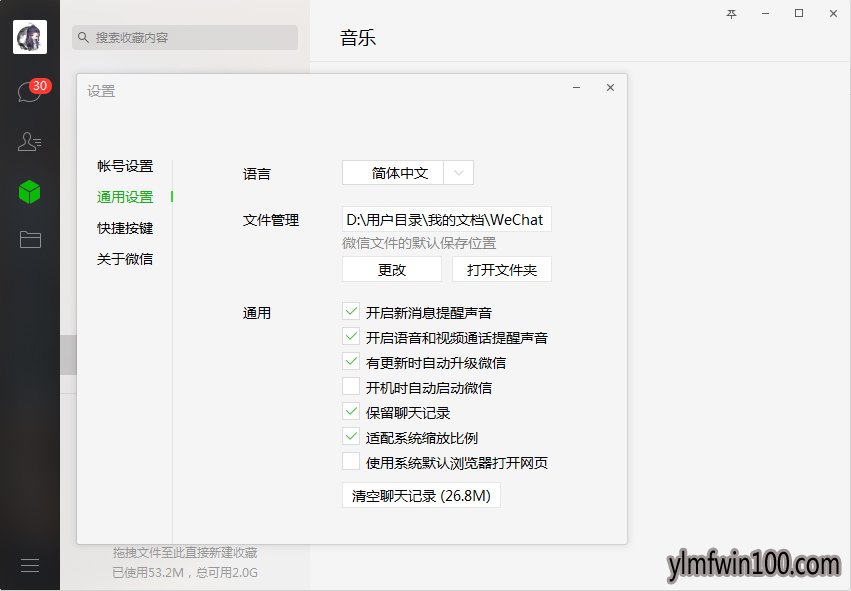Click the 已使用53.2M，总可用2.0G storage text

click(185, 573)
